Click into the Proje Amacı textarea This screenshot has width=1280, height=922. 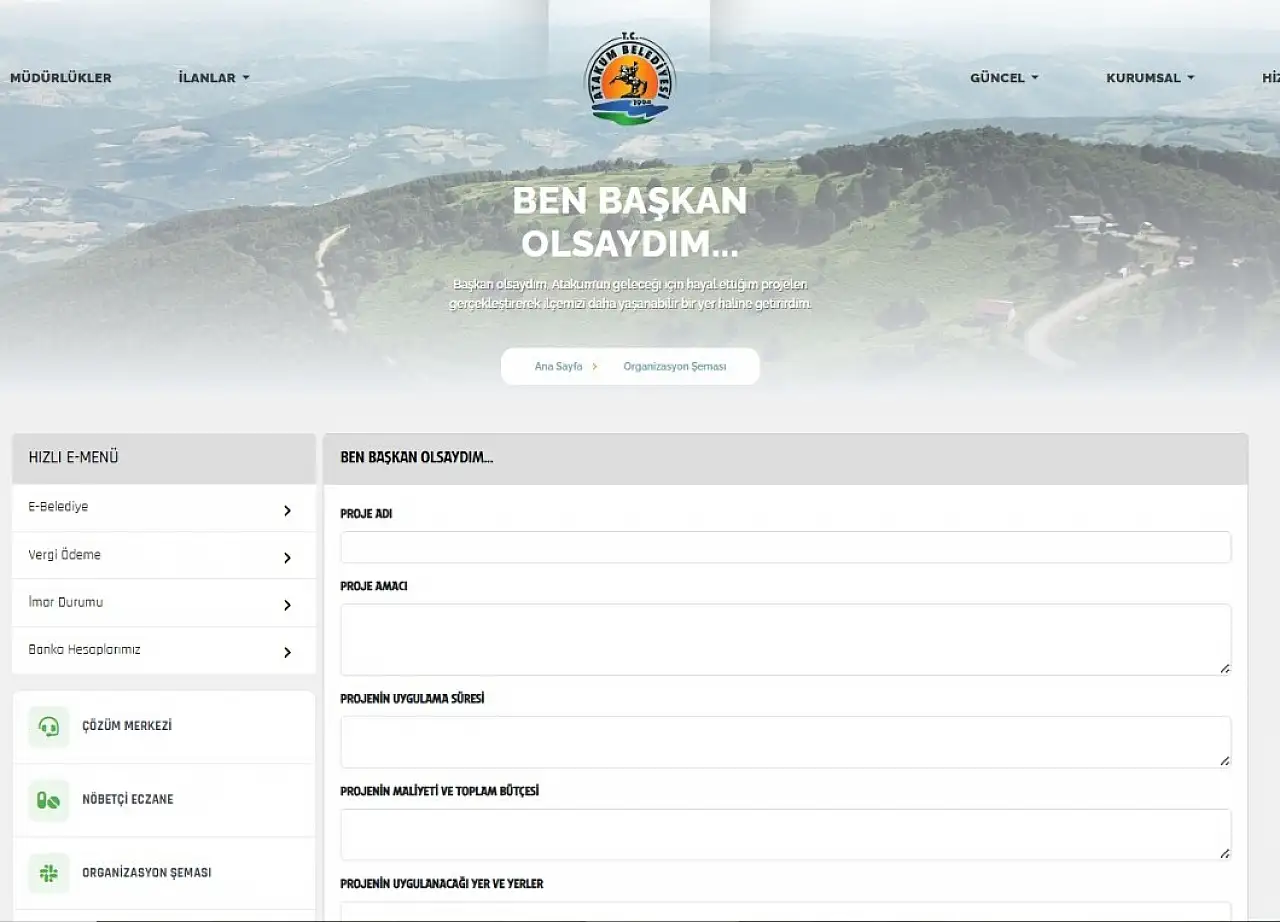(x=785, y=639)
